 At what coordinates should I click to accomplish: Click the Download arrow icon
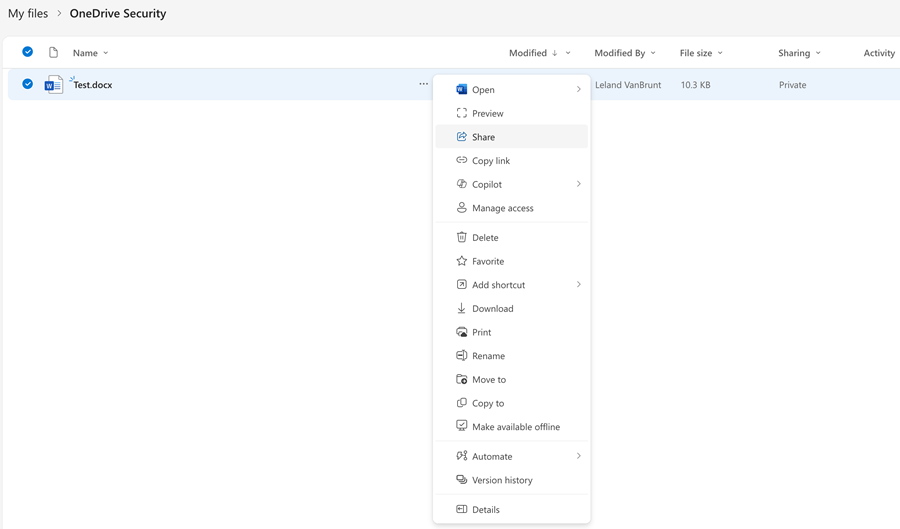[x=461, y=308]
